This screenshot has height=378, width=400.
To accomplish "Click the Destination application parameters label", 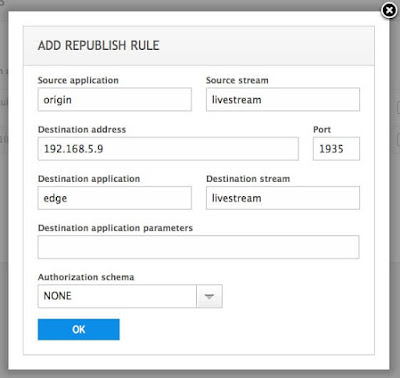I will (x=115, y=228).
